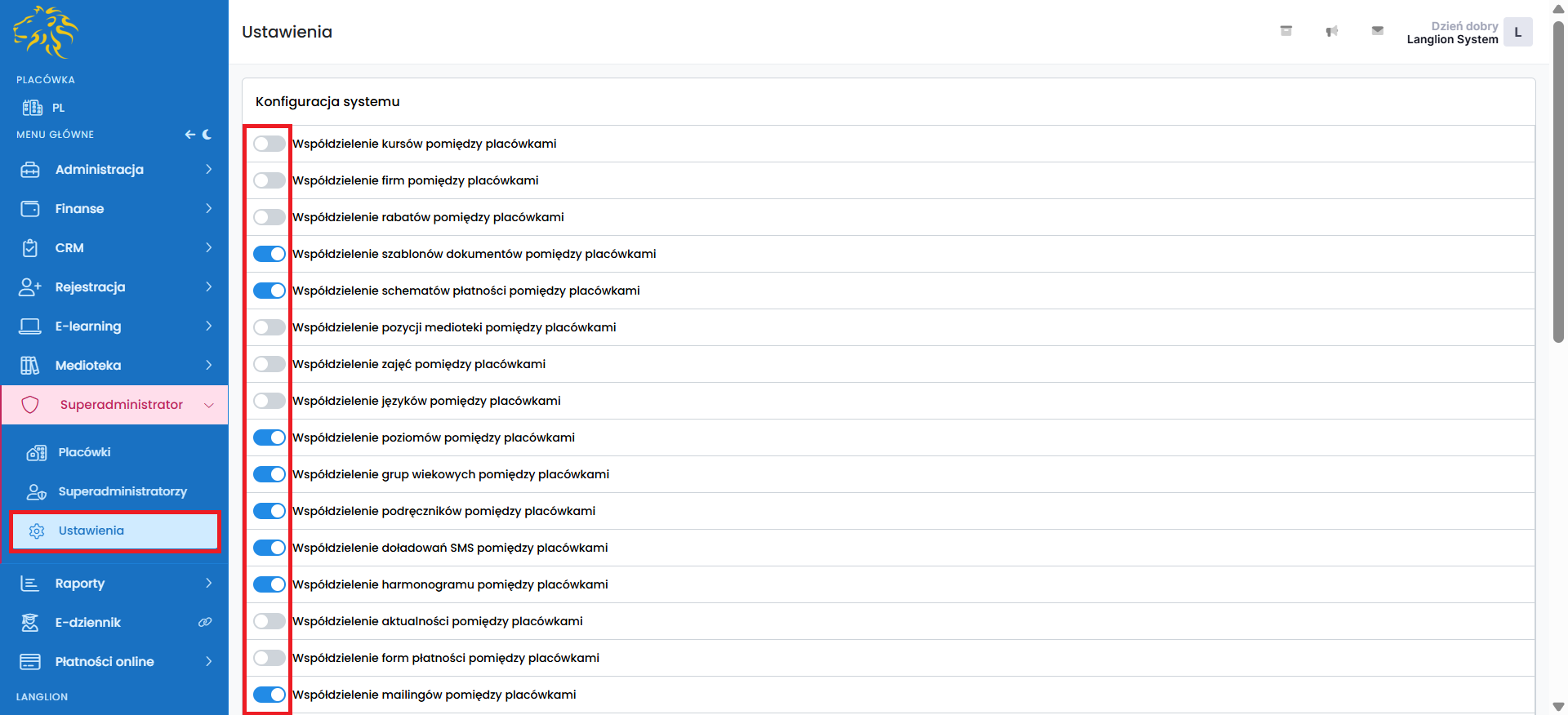1568x715 pixels.
Task: Open the megaphone announcements icon
Action: (x=1331, y=31)
